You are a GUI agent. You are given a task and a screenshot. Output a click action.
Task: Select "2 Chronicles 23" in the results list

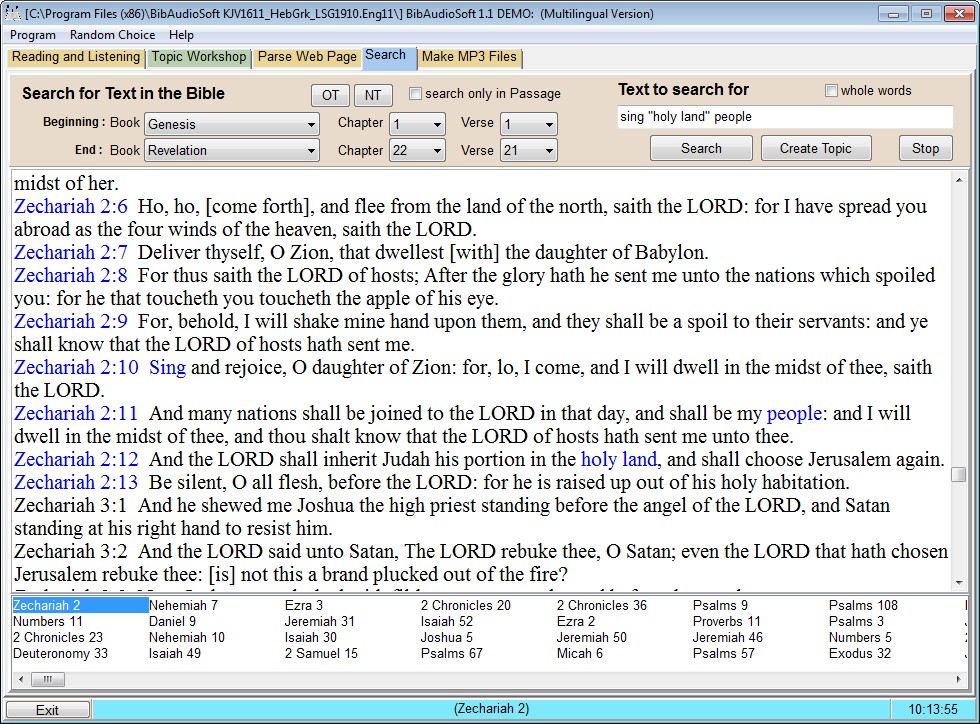[x=58, y=638]
